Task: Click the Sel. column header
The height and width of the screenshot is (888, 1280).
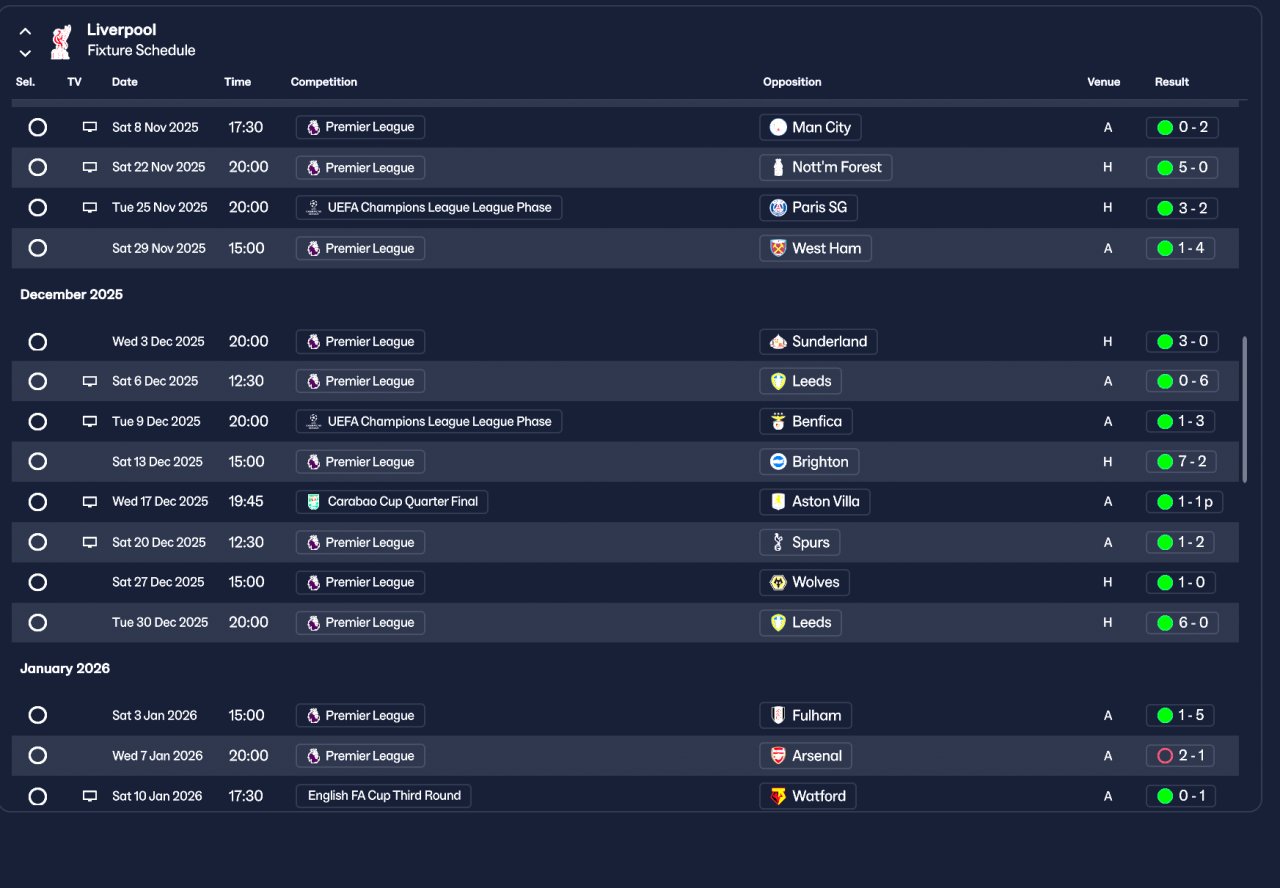Action: [x=25, y=82]
